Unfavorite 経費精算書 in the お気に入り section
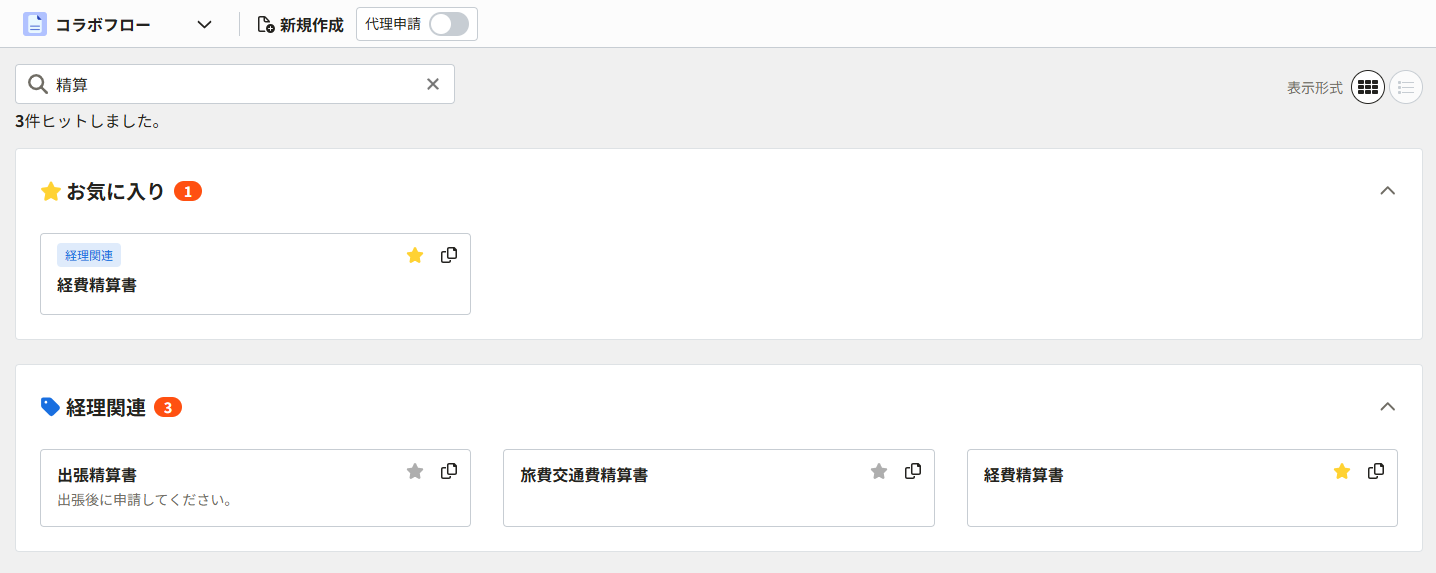This screenshot has width=1436, height=573. [415, 255]
